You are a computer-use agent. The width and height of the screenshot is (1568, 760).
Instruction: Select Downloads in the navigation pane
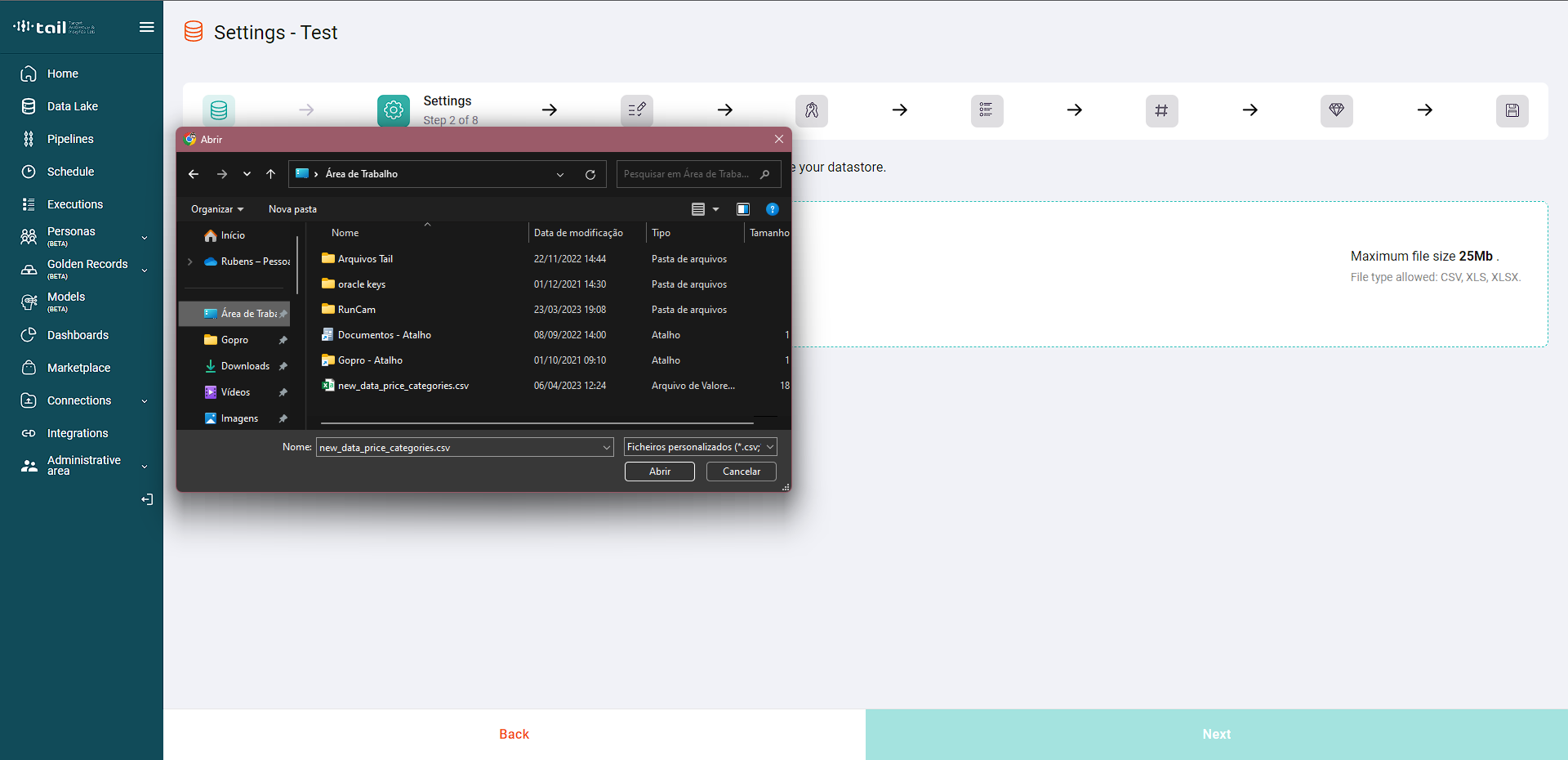tap(245, 366)
